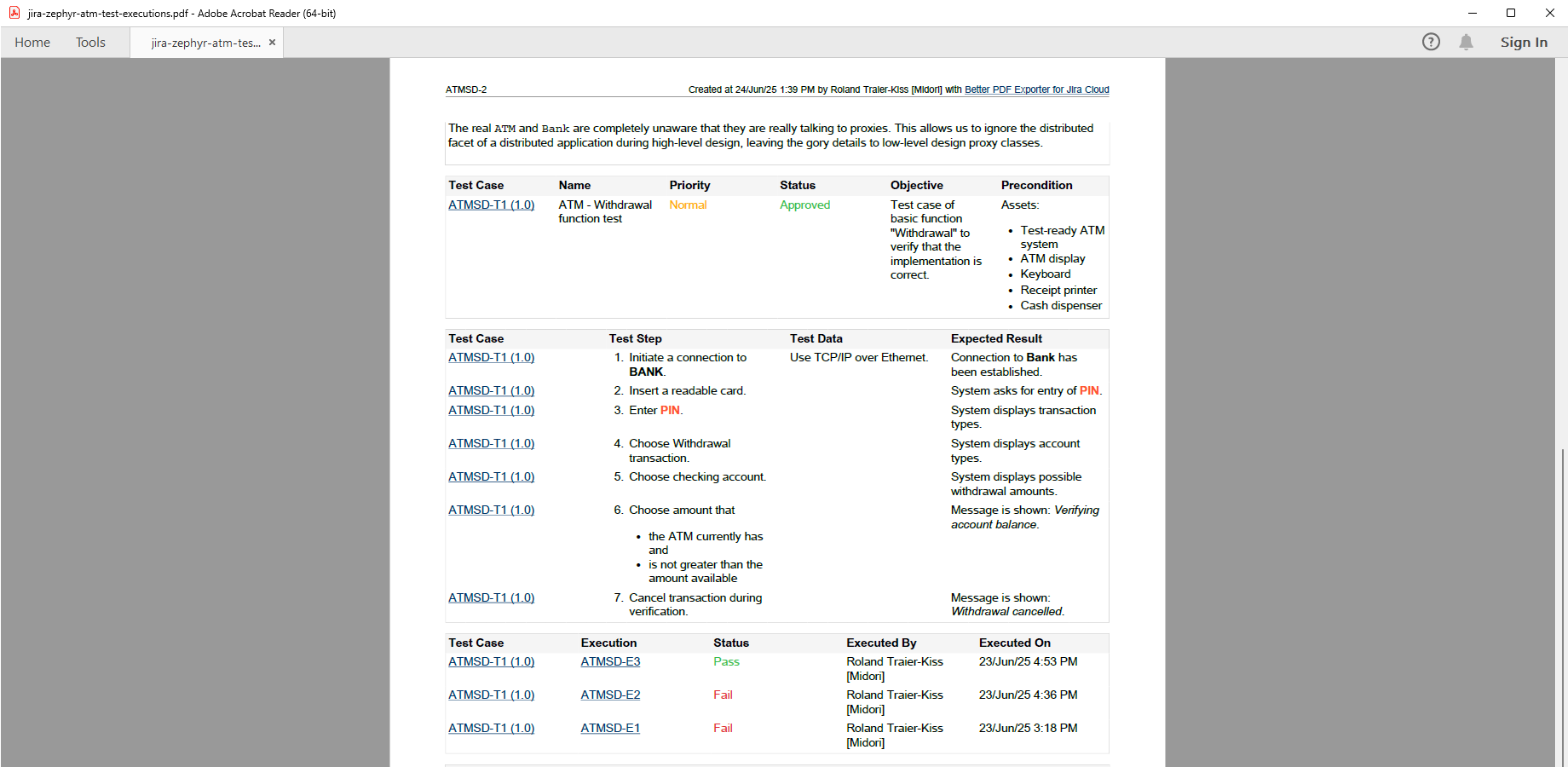Click ATMSD-T1 link for Cancel transaction step
This screenshot has width=1568, height=767.
pos(491,597)
